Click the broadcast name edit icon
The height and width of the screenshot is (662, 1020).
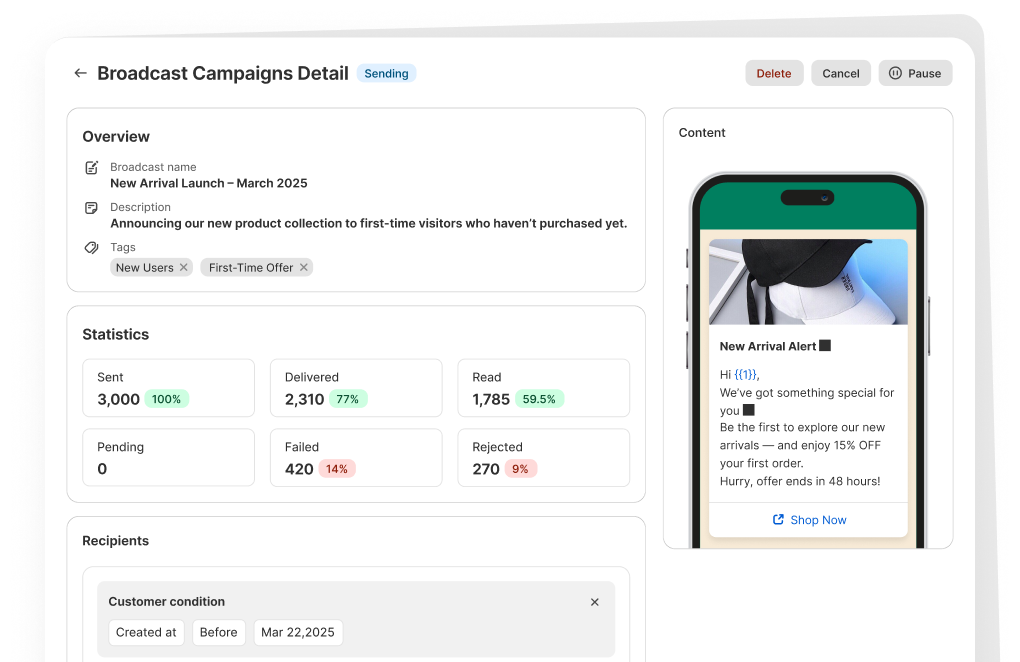coord(91,168)
